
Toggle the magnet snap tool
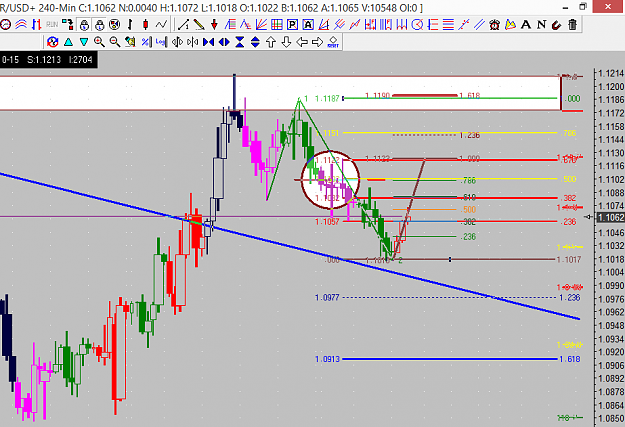coord(557,25)
